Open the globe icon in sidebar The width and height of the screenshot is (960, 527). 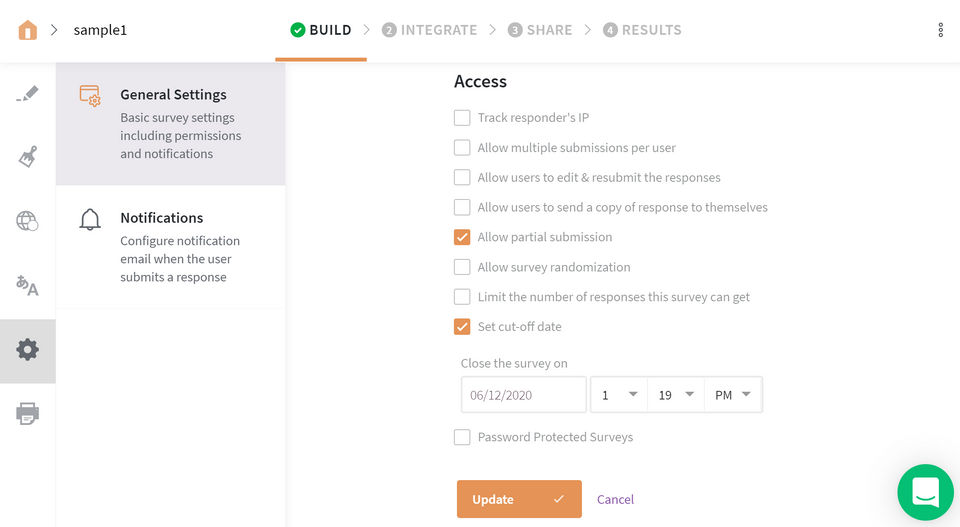(x=28, y=221)
